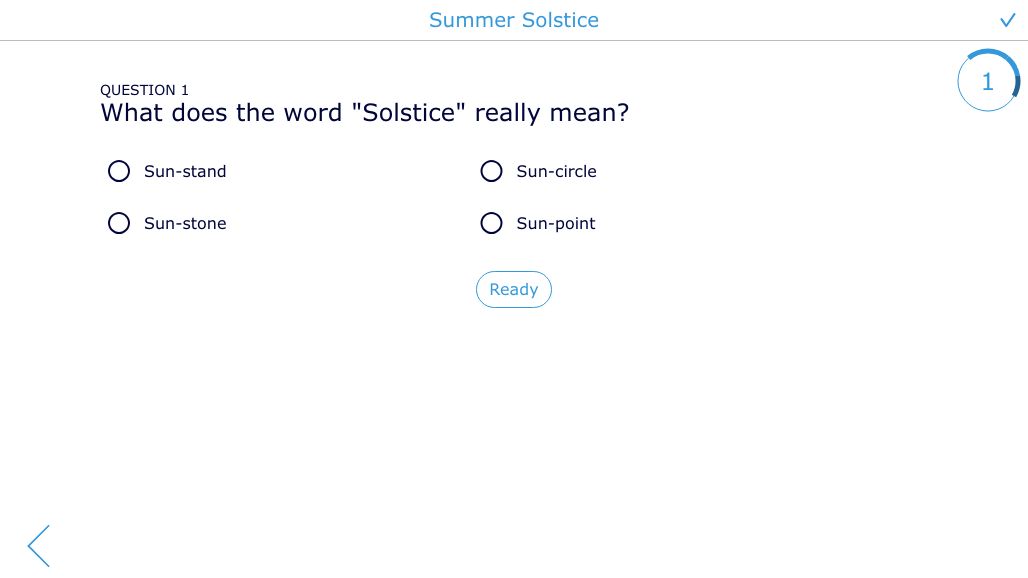Click the Summer Solstice title
The image size is (1028, 578).
coord(514,20)
